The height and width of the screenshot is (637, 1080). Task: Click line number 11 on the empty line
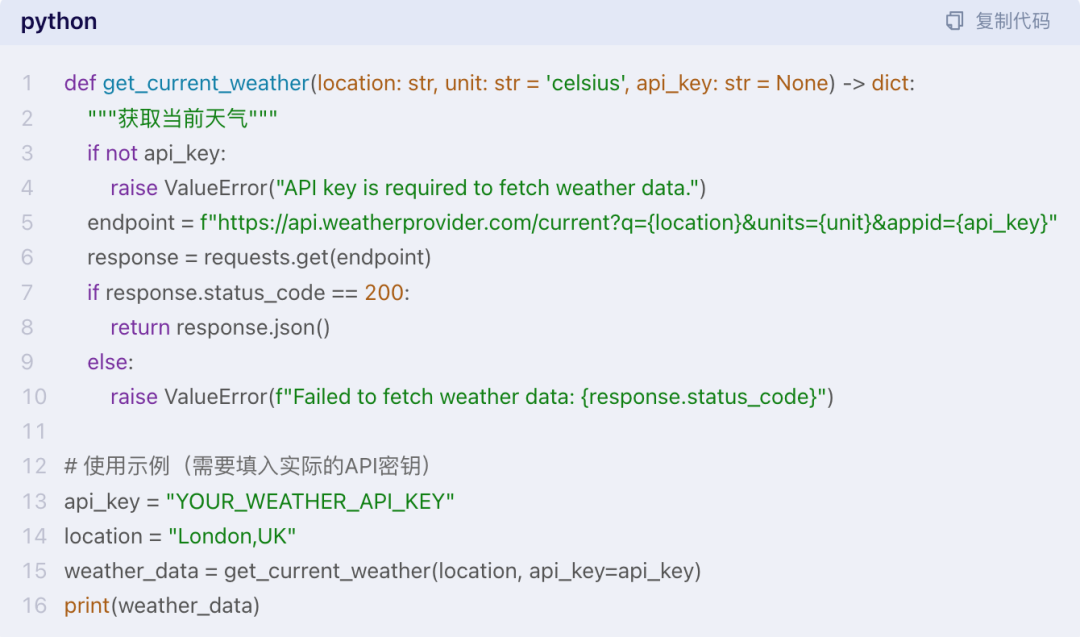pos(34,431)
